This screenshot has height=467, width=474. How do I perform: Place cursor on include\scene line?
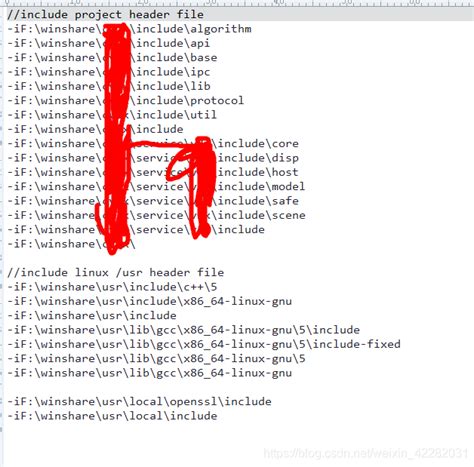click(156, 215)
